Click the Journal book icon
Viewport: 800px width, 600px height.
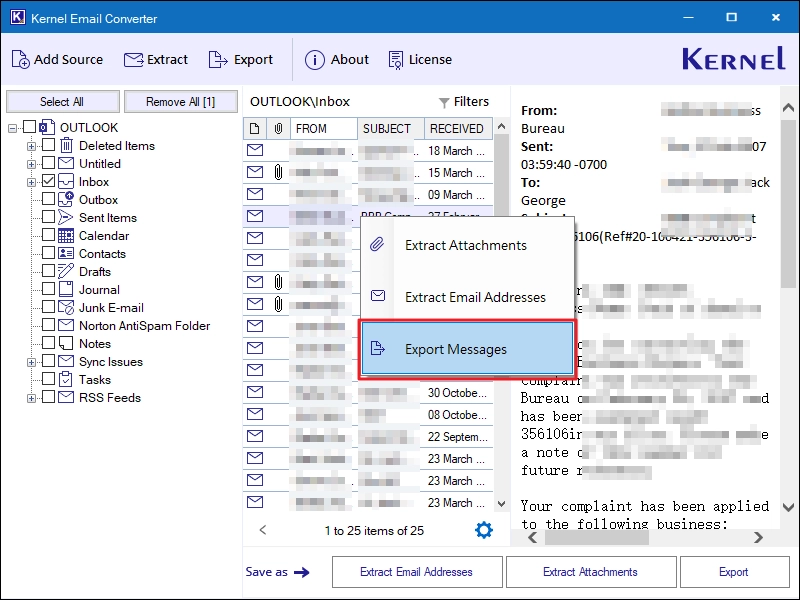tap(66, 289)
